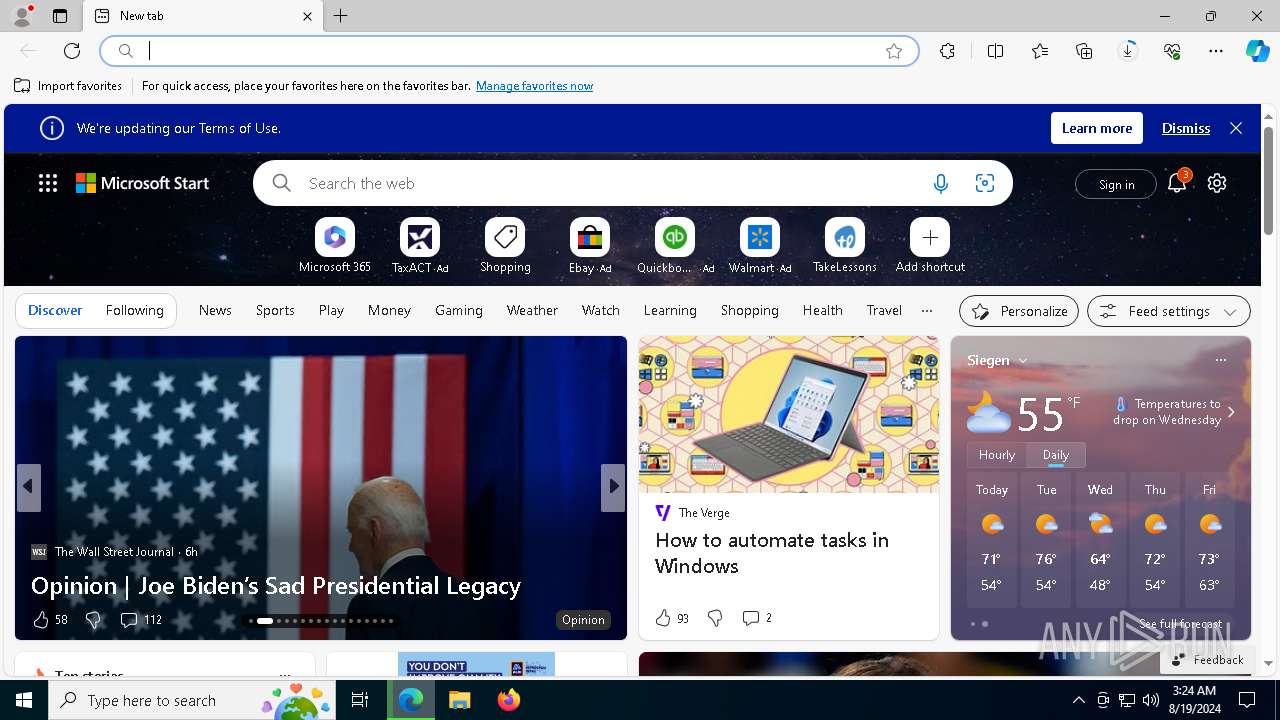1280x720 pixels.
Task: Open visual search camera icon
Action: (985, 183)
